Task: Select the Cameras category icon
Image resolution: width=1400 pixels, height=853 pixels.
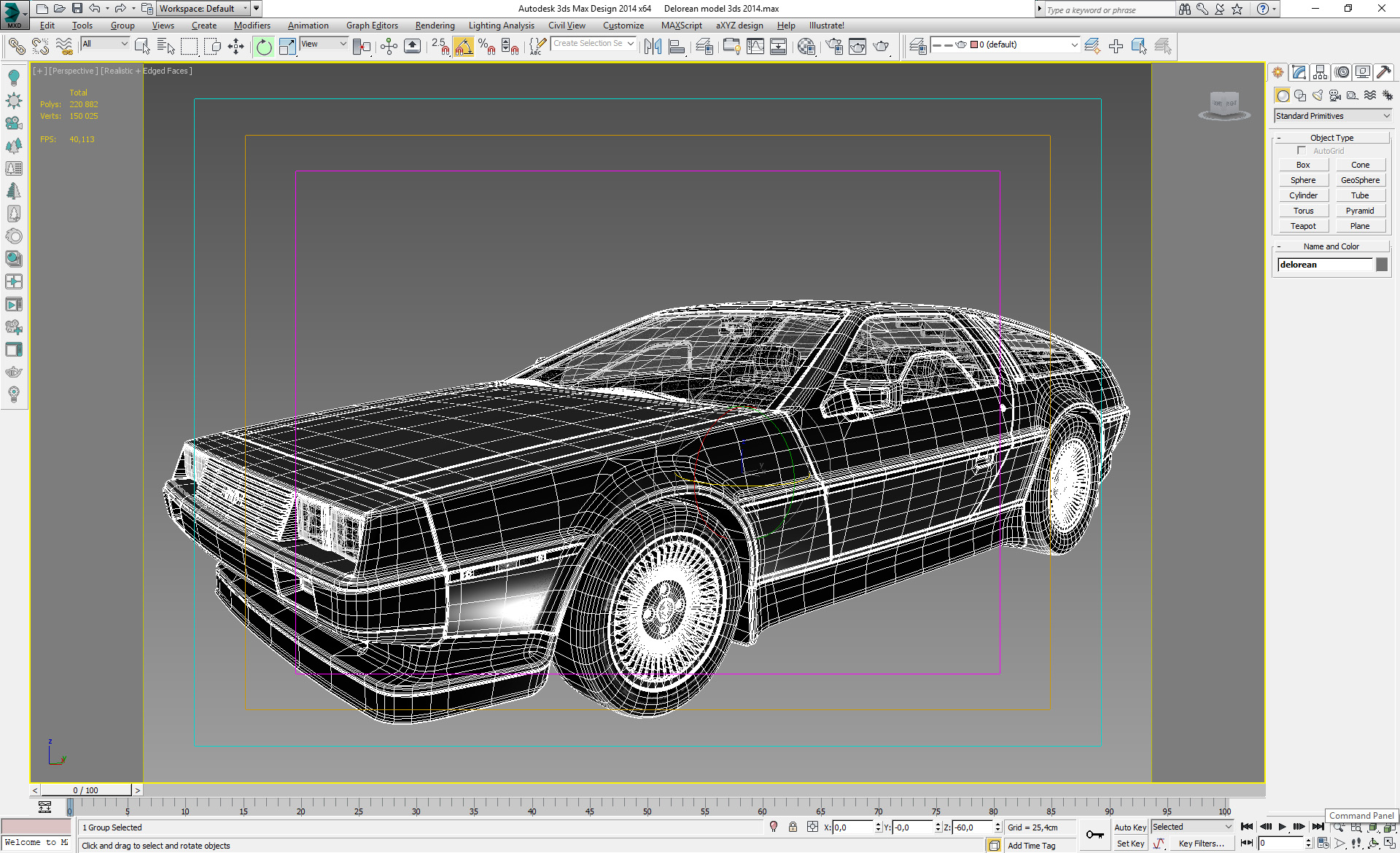Action: click(x=1335, y=96)
